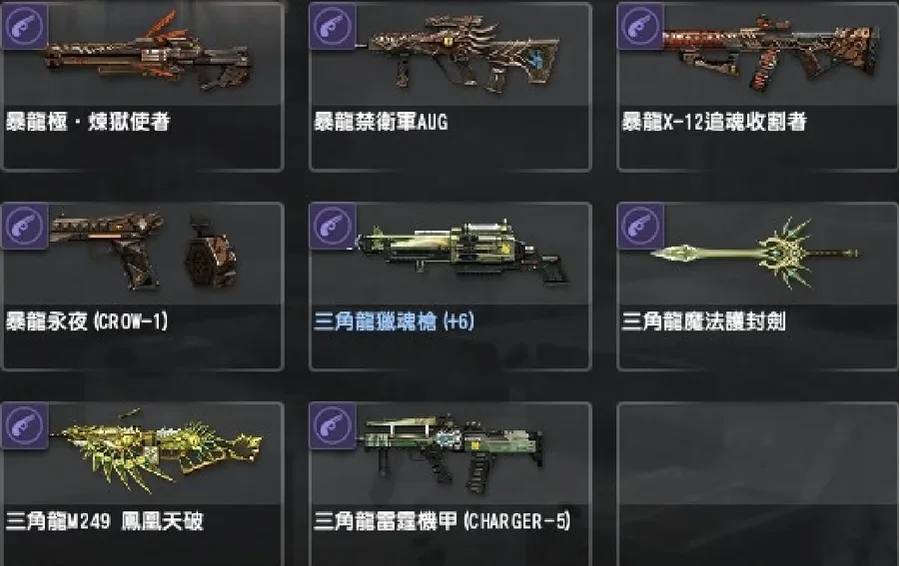Click purple badge icon on 暴龍禁衛軍AUG card
The width and height of the screenshot is (900, 566).
332,26
